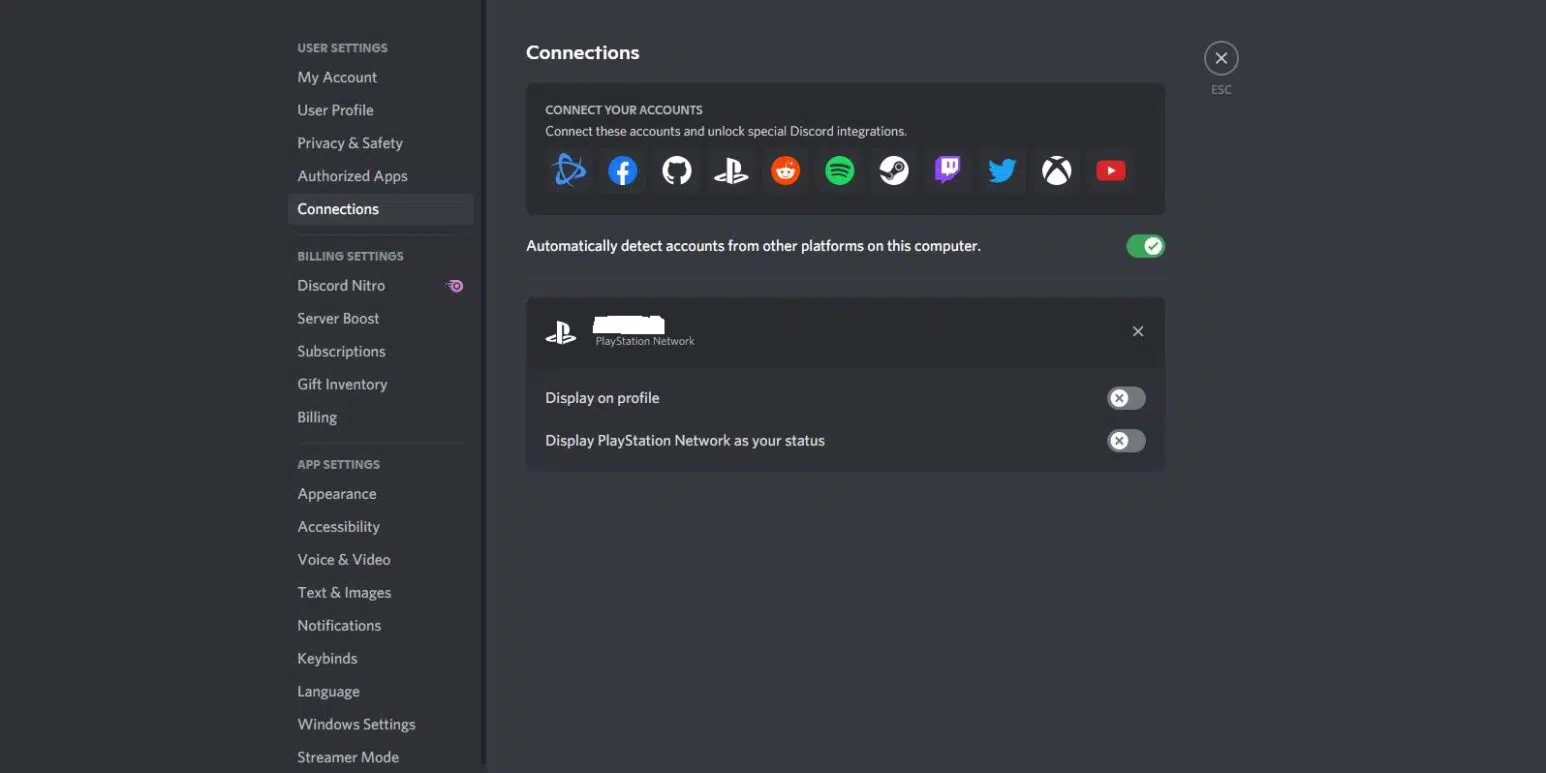Connect a YouTube account
Viewport: 1546px width, 773px height.
(x=1110, y=171)
